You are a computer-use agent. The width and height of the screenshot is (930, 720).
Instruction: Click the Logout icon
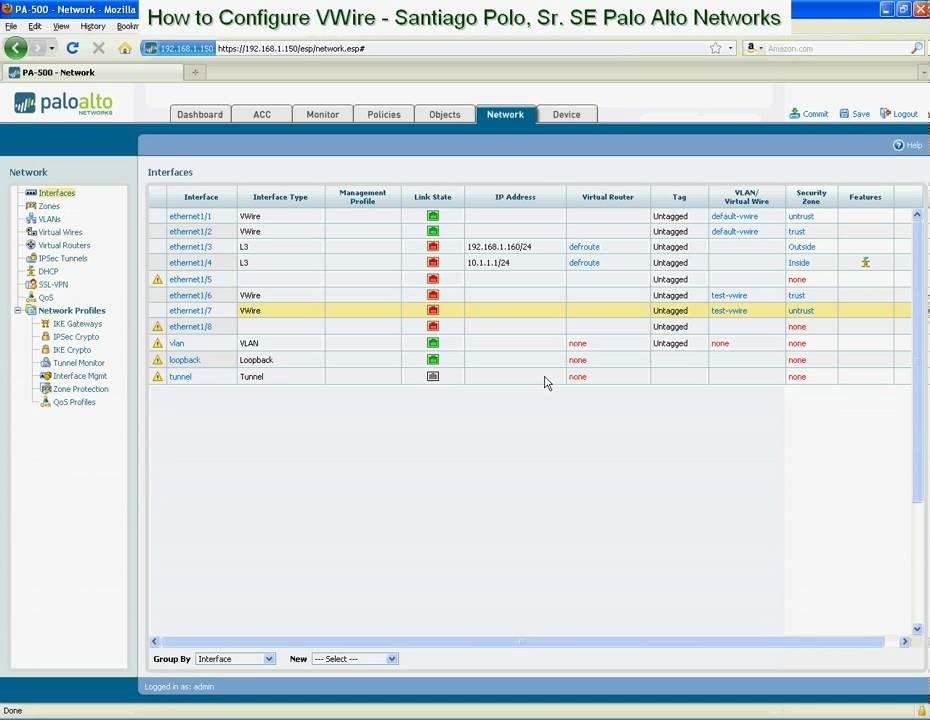tap(885, 113)
